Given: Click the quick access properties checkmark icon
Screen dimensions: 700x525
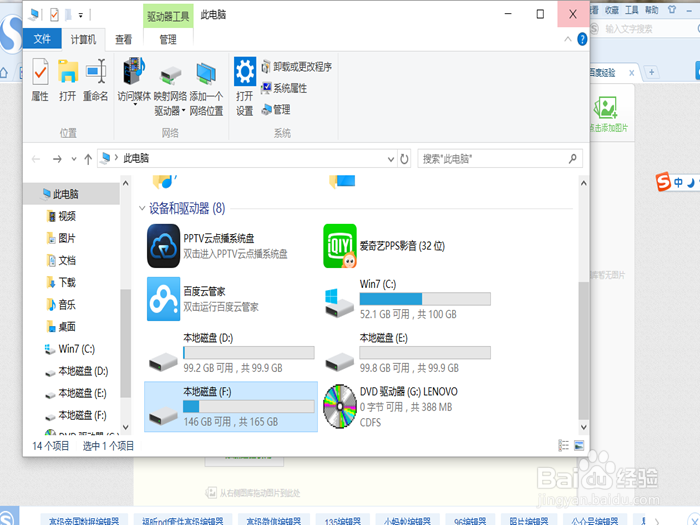Looking at the screenshot, I should click(54, 15).
